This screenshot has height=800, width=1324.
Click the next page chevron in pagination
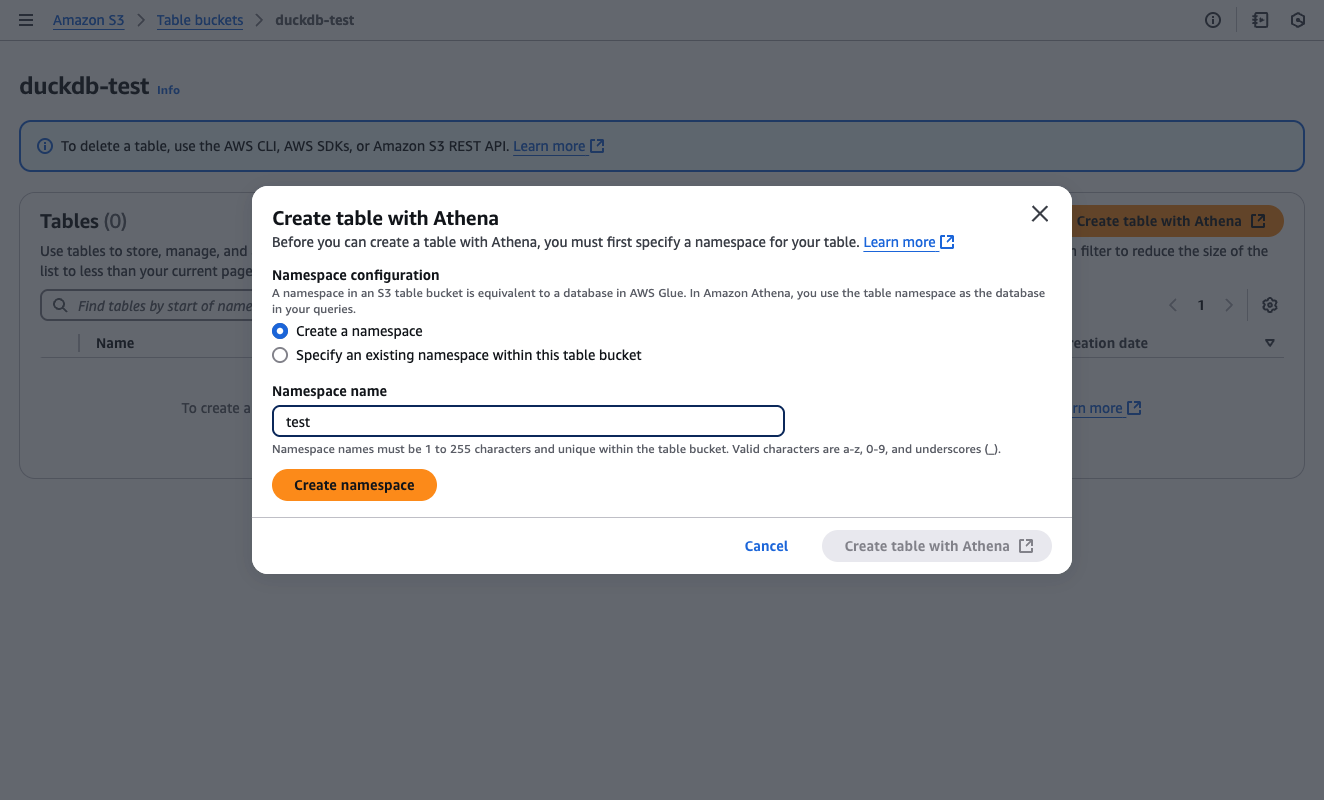[1229, 305]
